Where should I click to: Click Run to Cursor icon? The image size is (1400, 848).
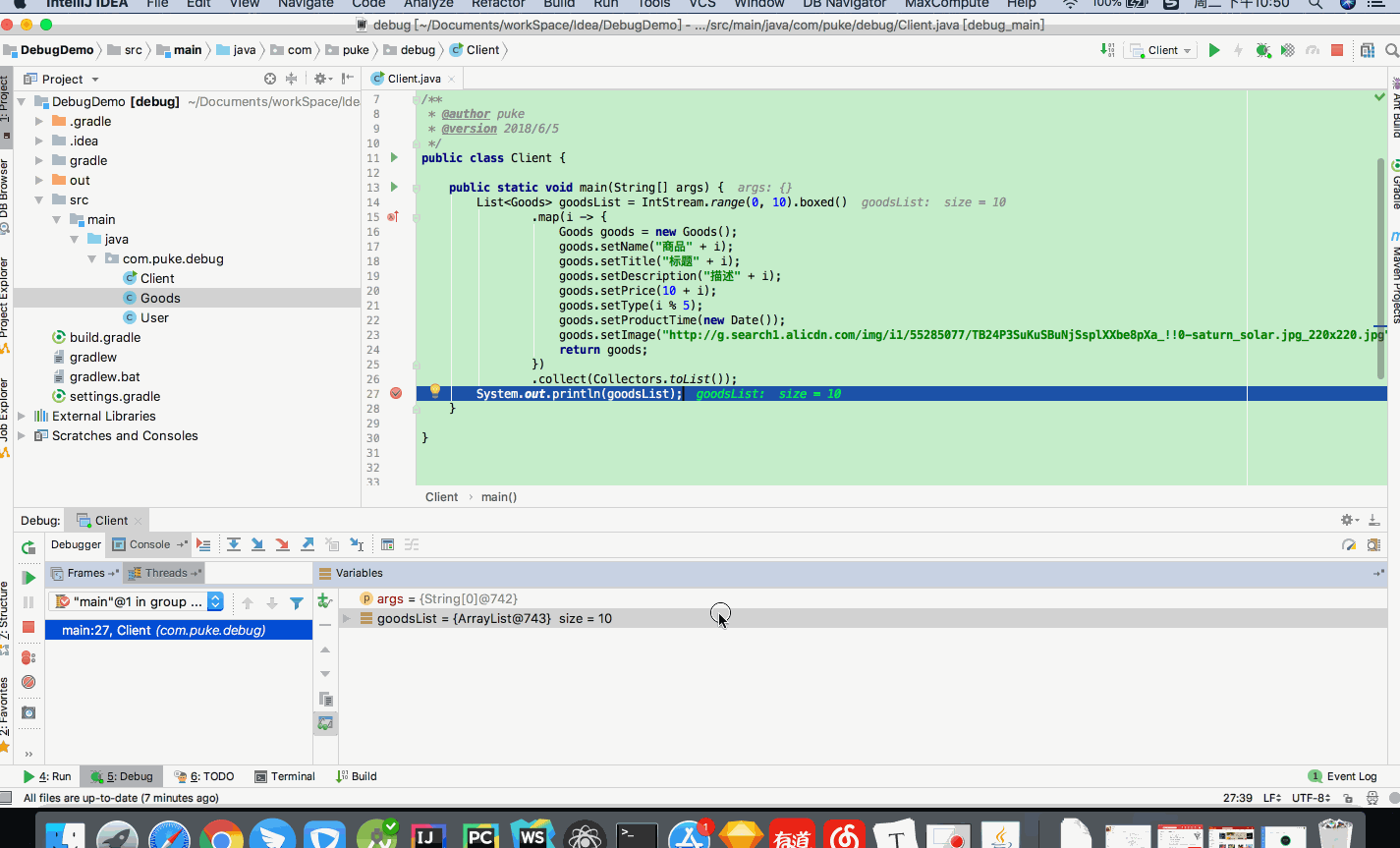pyautogui.click(x=357, y=544)
